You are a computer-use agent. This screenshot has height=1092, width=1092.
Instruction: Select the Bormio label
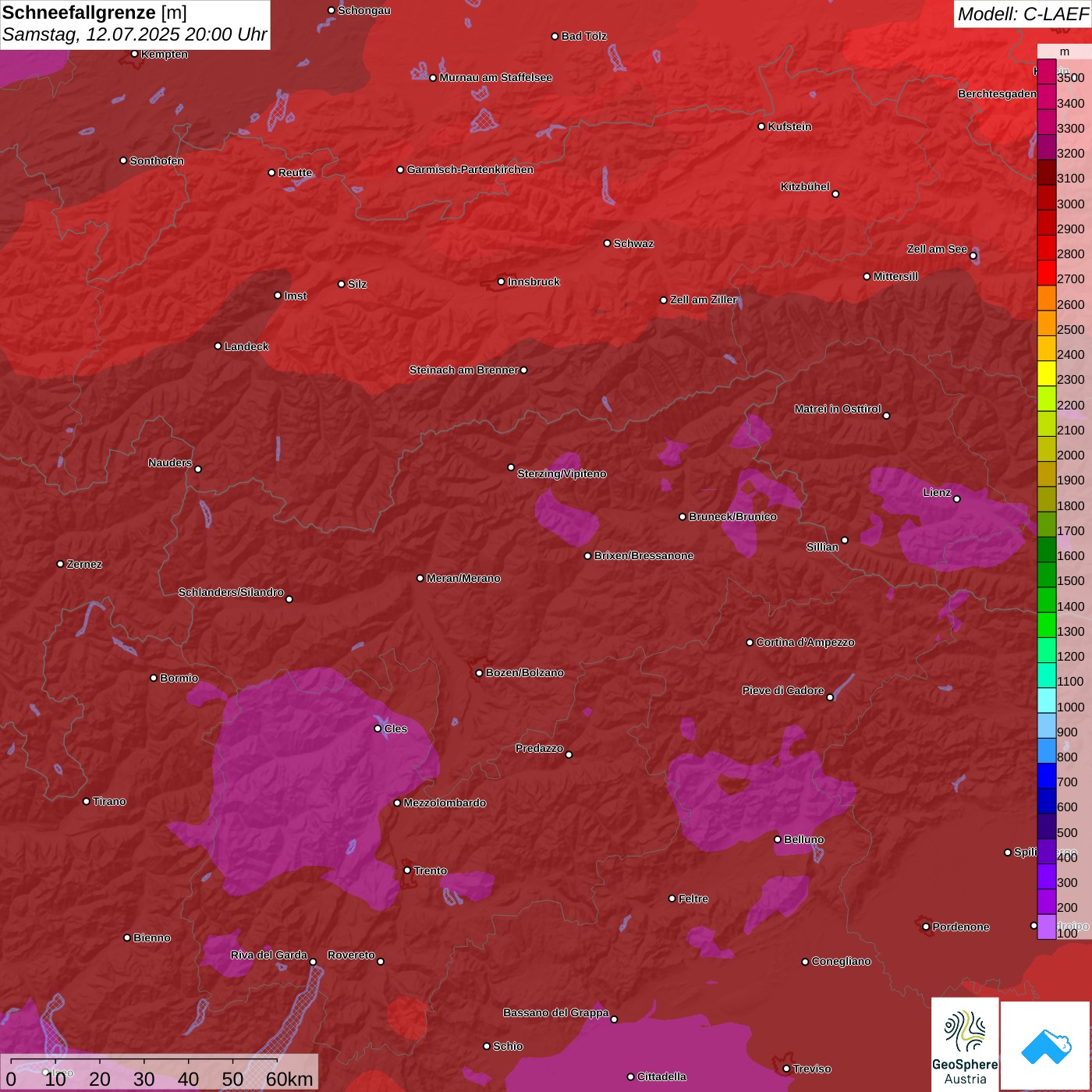tap(179, 678)
